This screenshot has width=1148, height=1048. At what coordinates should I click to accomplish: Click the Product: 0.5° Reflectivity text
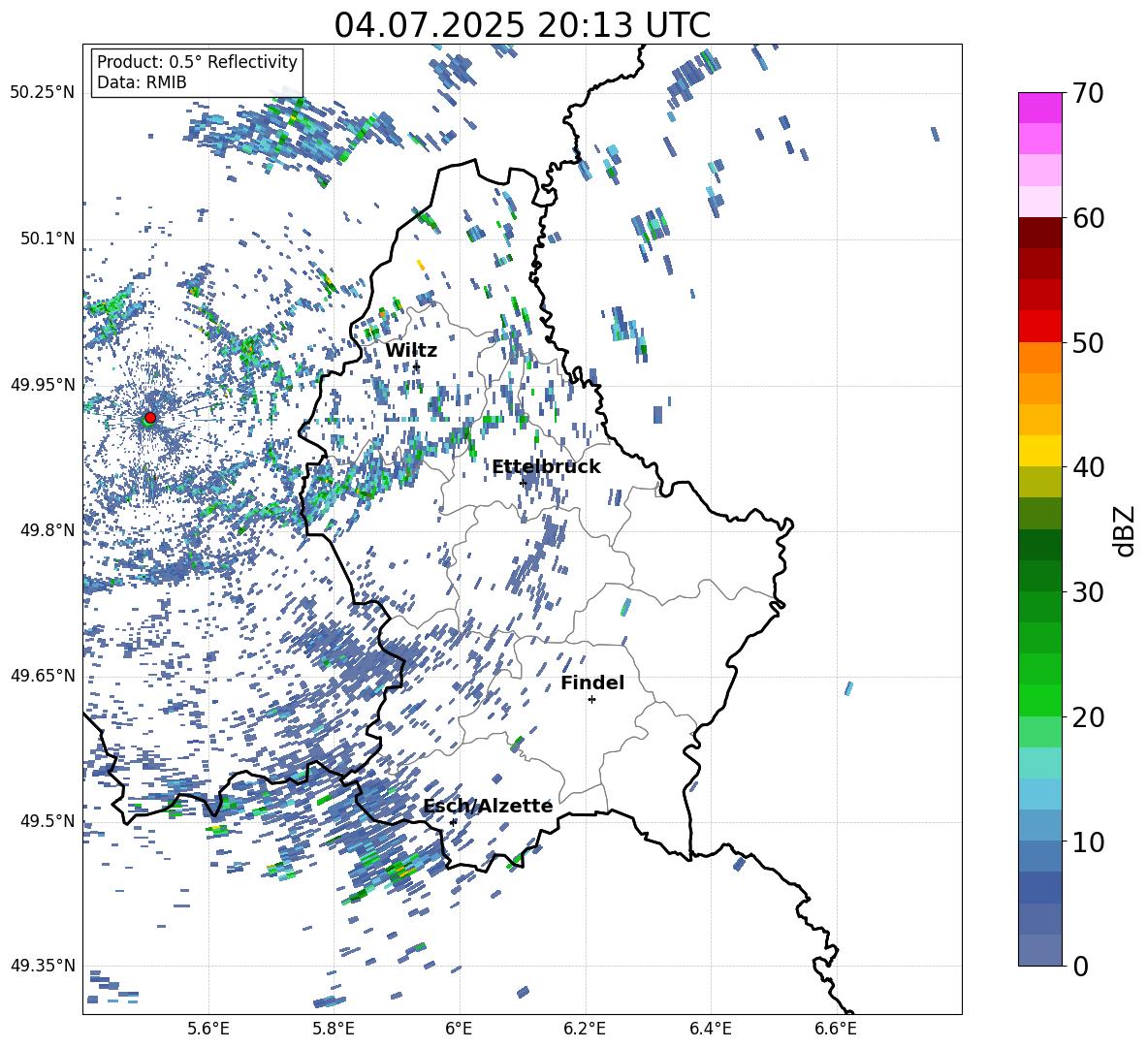point(197,62)
